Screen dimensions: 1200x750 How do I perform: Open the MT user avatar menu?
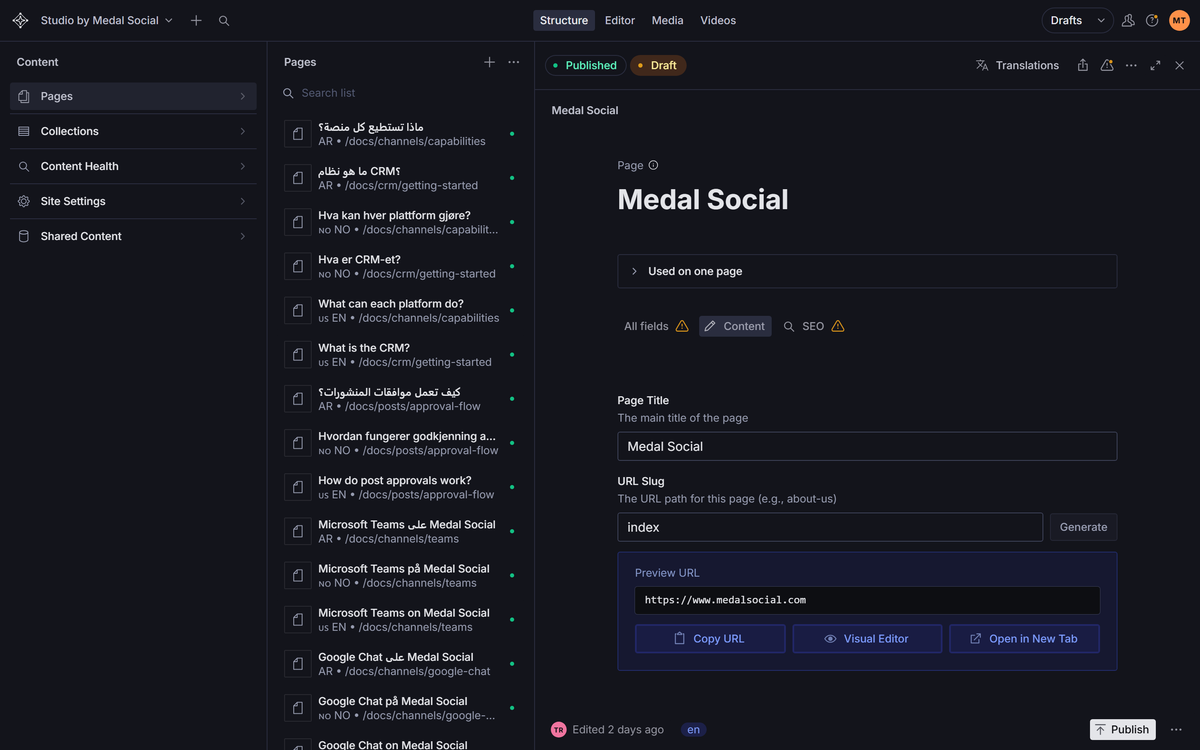pos(1179,20)
